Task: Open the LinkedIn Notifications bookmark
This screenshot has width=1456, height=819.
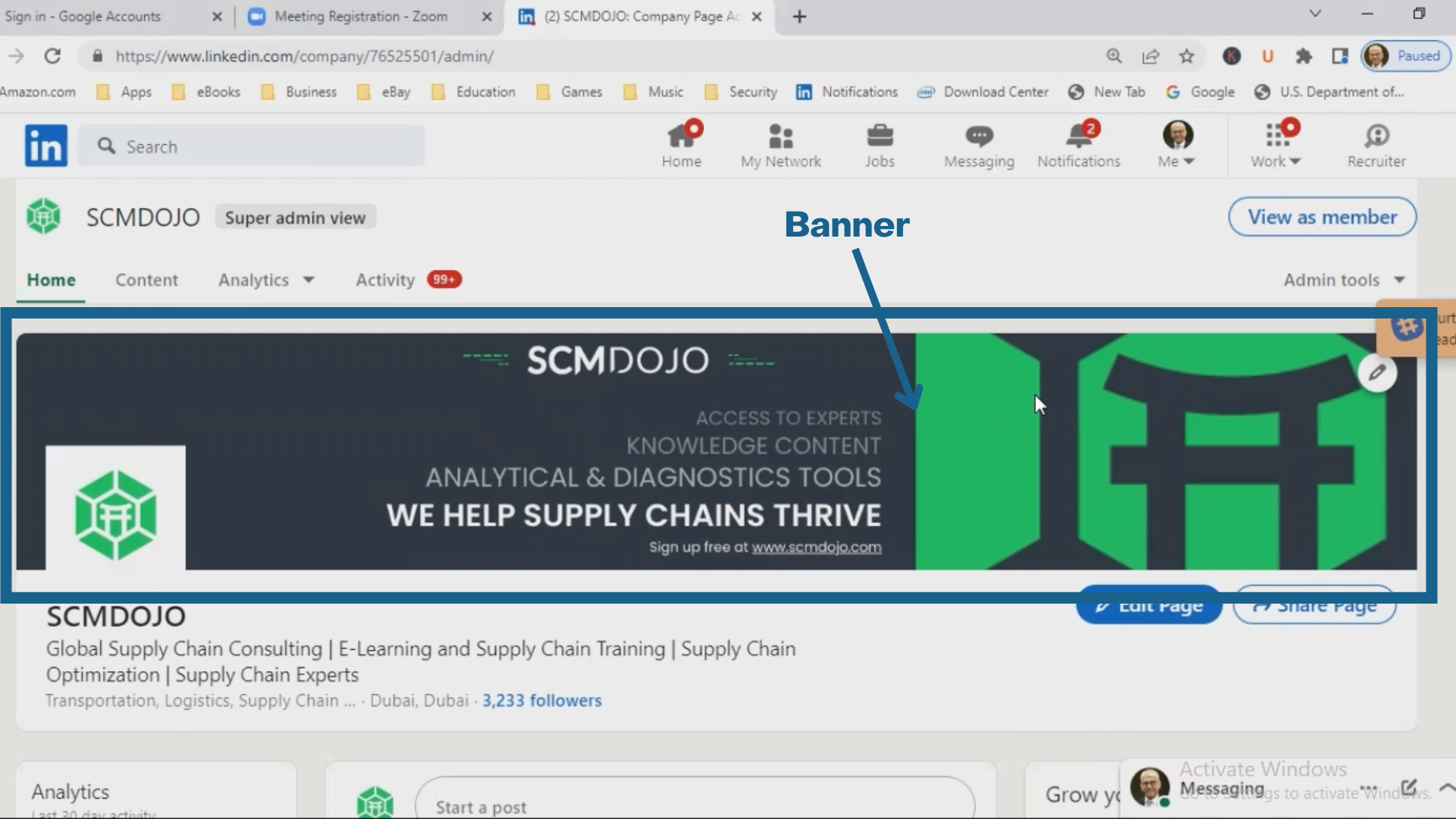Action: tap(847, 92)
